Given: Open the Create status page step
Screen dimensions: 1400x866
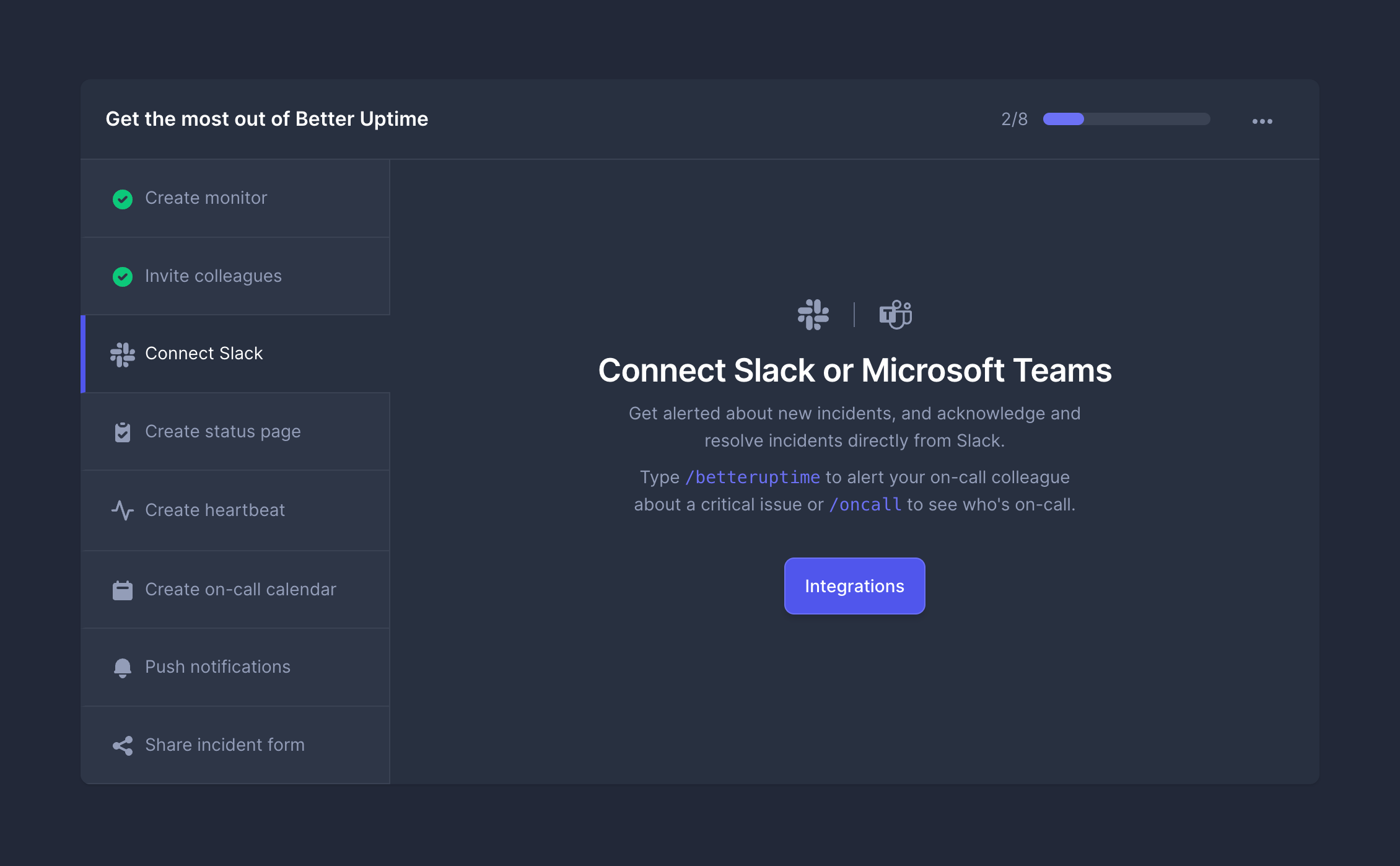Looking at the screenshot, I should point(223,432).
